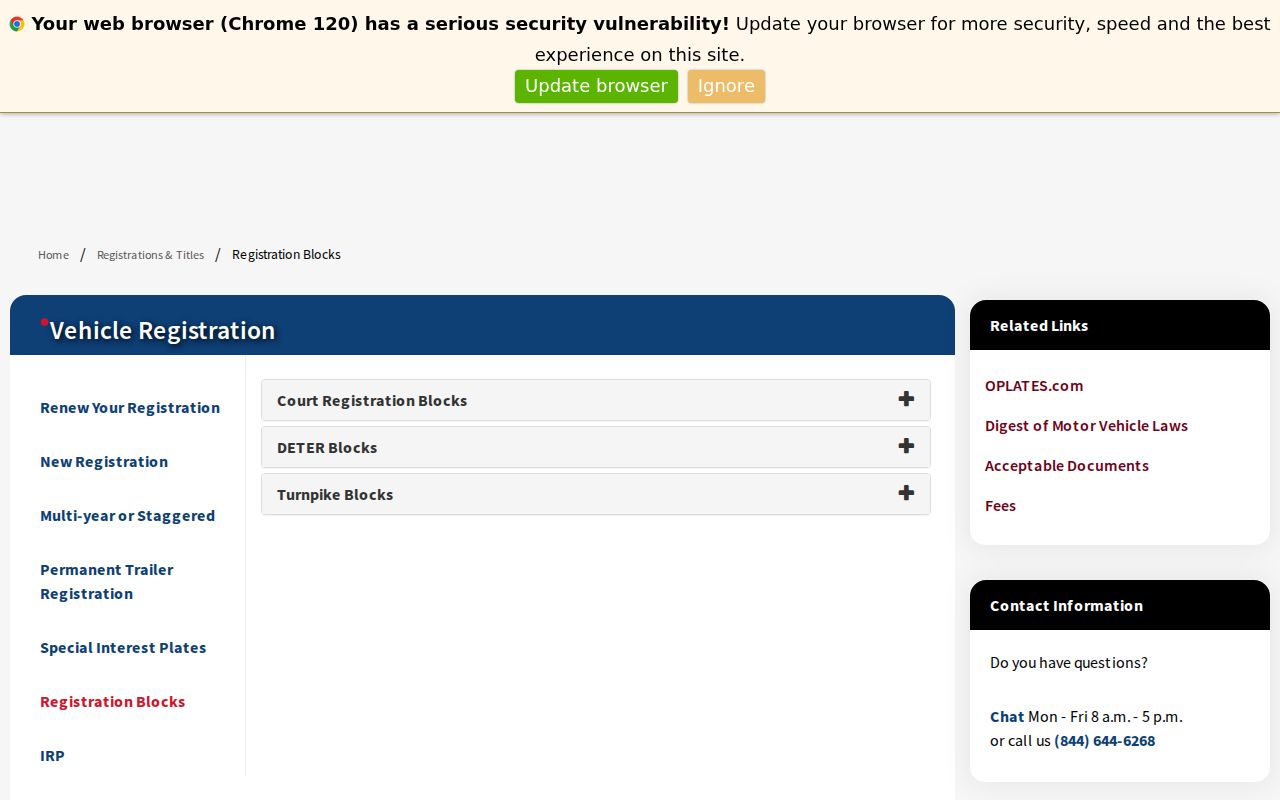Call the (844) 644-6268 phone link
Screen dimensions: 1280x800
[x=1104, y=741]
